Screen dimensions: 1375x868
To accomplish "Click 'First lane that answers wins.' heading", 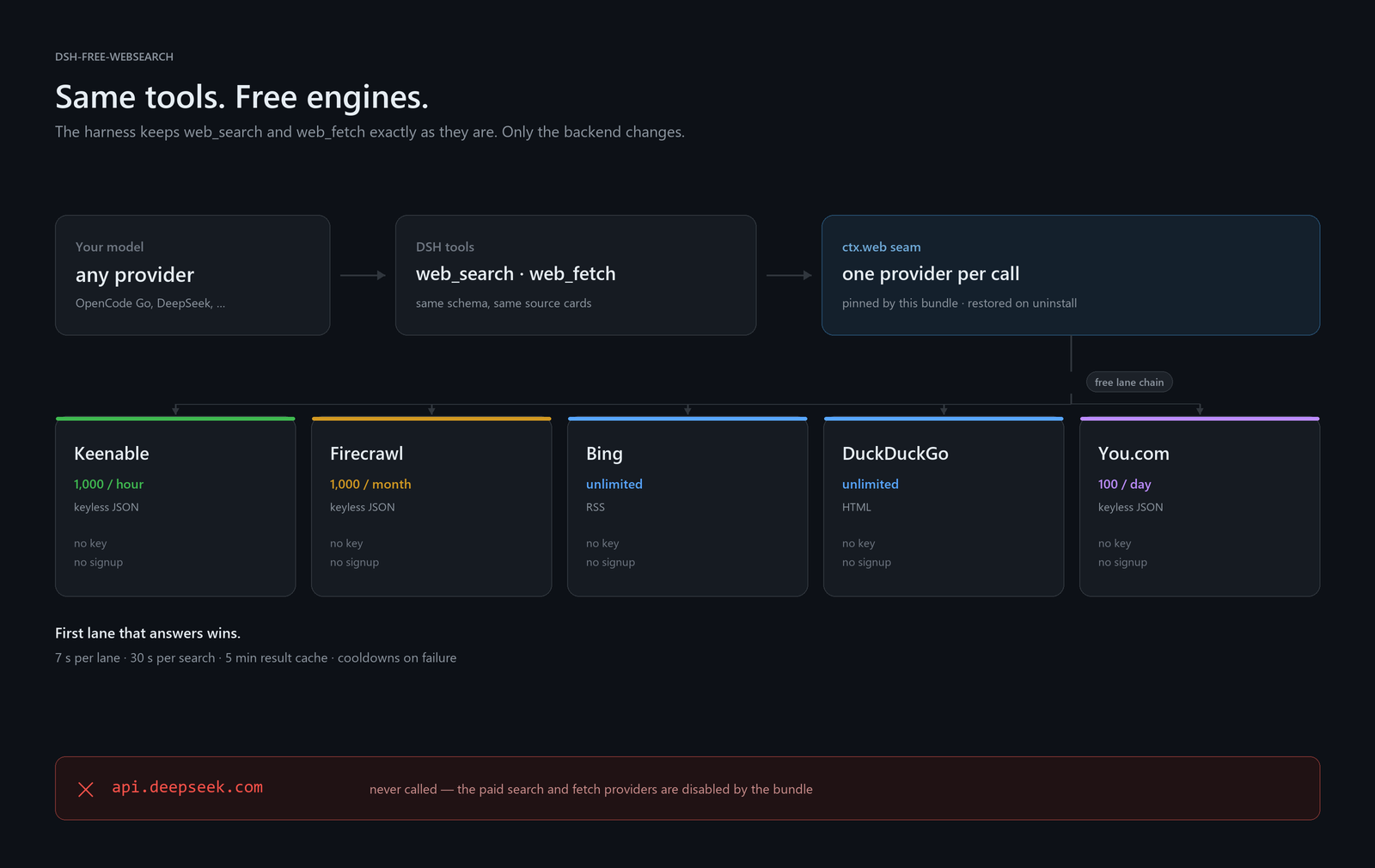I will tap(148, 633).
